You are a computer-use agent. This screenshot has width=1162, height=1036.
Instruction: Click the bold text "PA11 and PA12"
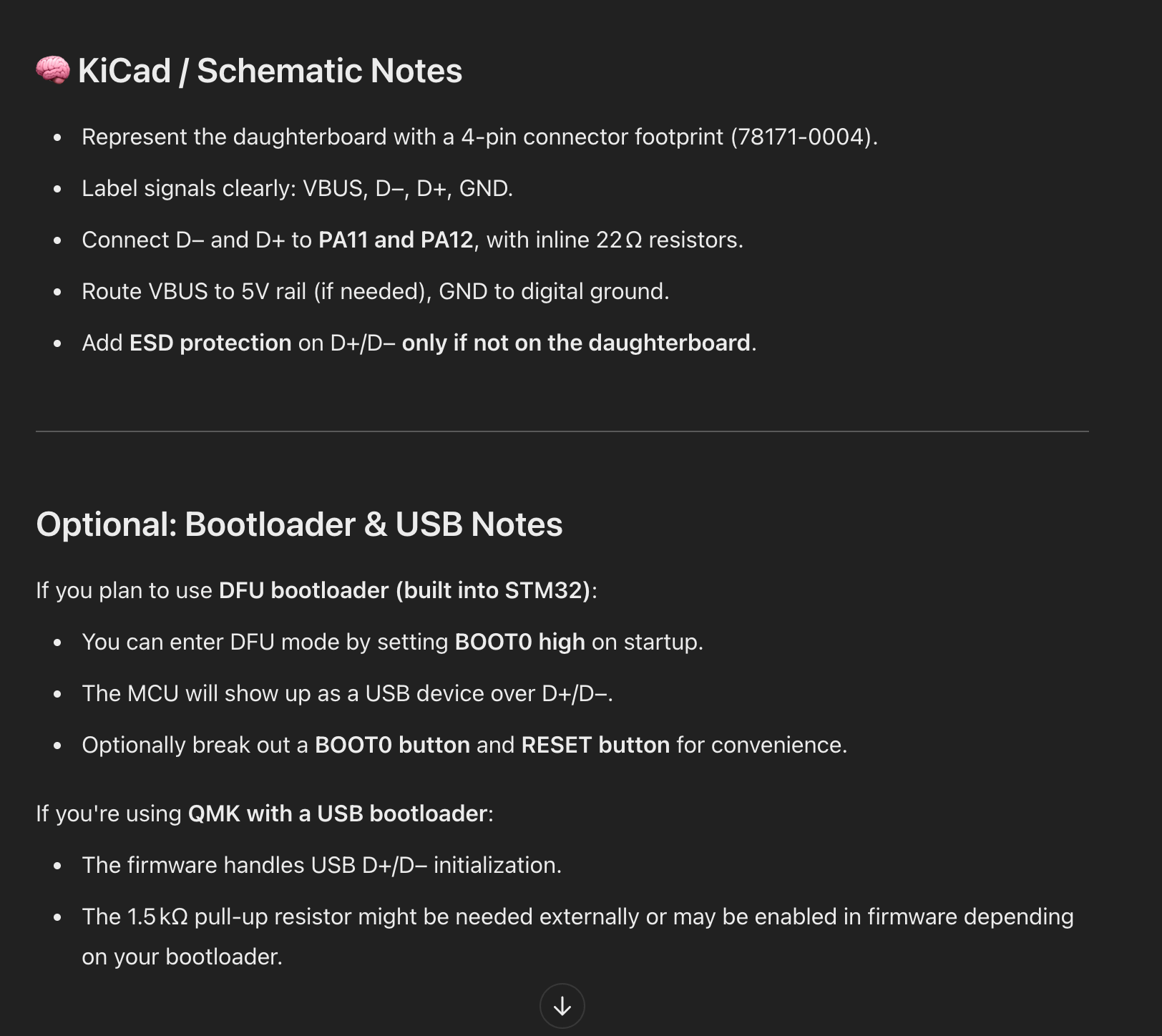(396, 240)
